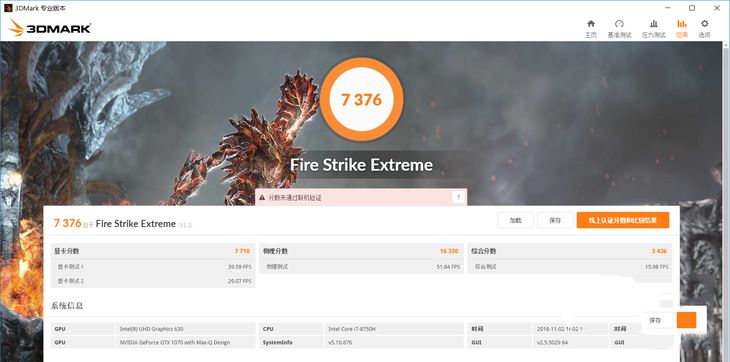The image size is (730, 362).
Task: Click the warning triangle in validation notice
Action: 262,198
